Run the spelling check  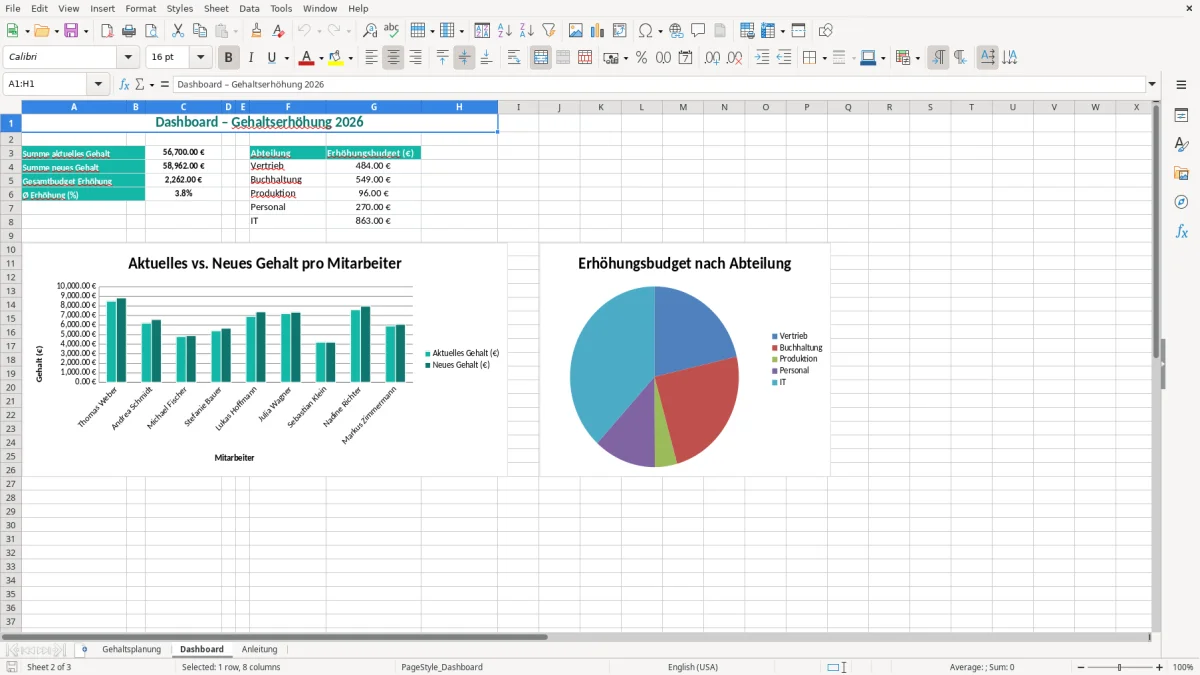[x=392, y=31]
